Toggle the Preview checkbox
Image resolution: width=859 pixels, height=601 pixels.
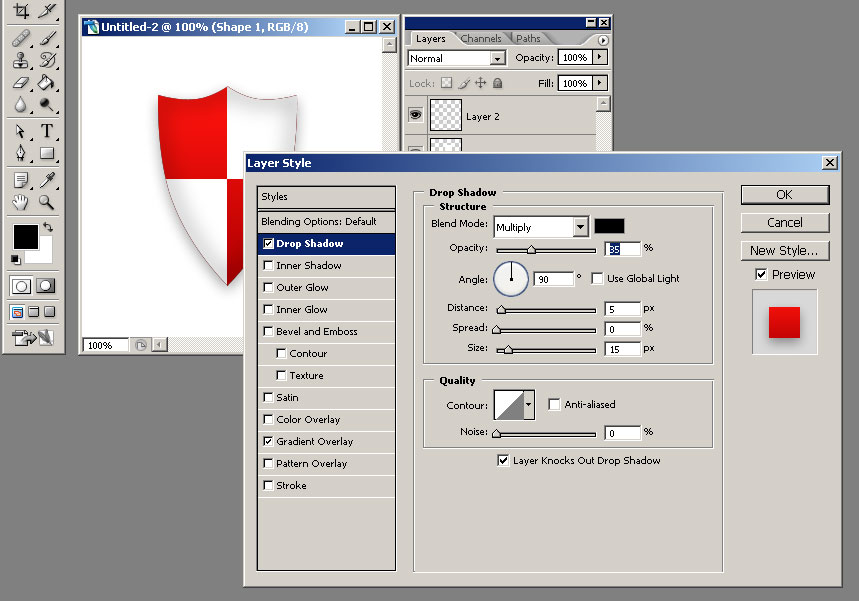pyautogui.click(x=761, y=274)
